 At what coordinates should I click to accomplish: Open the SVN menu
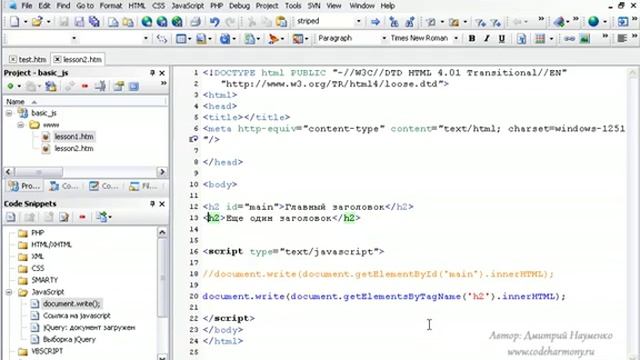314,6
